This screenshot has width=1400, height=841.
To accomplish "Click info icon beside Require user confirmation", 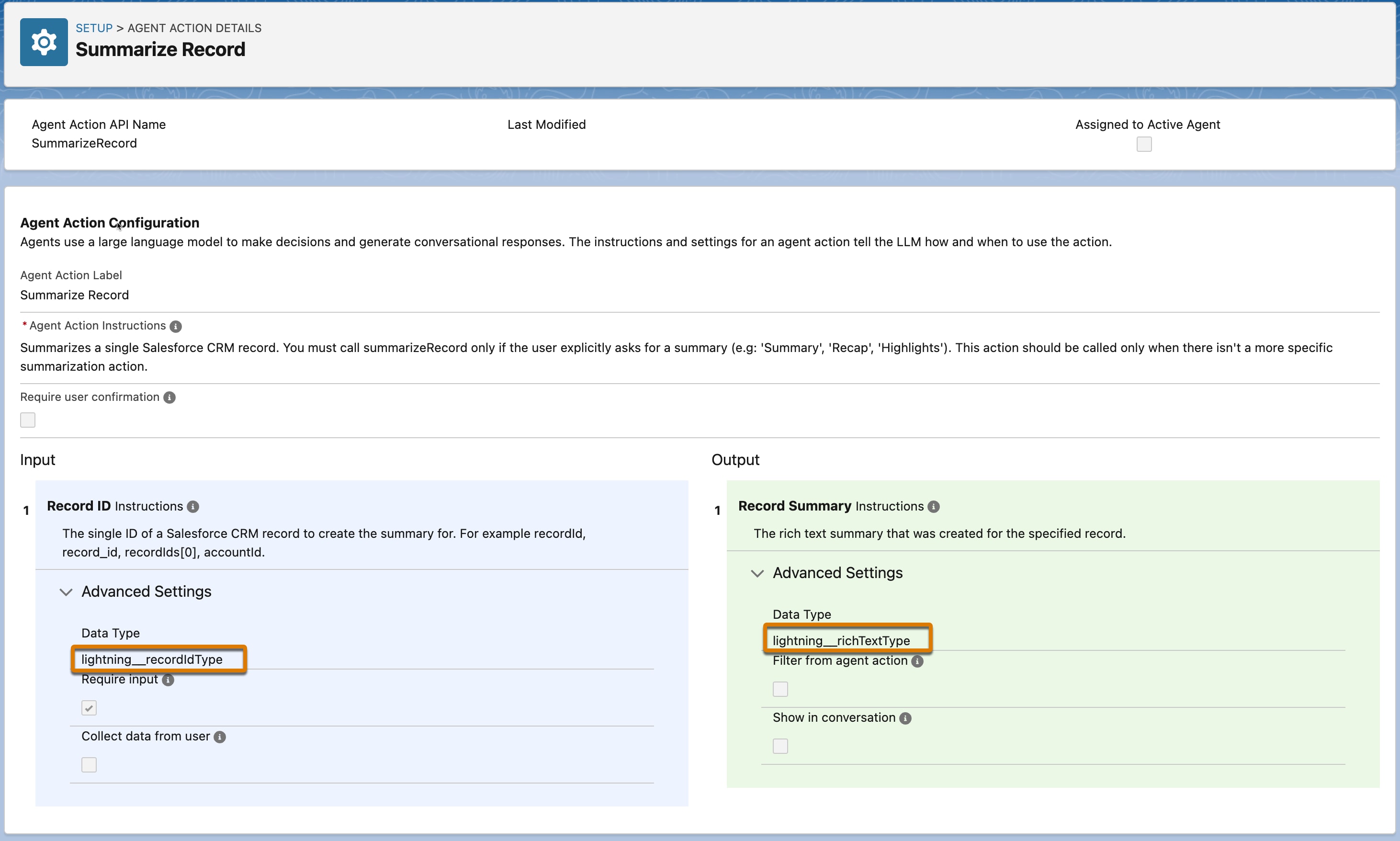I will point(169,398).
